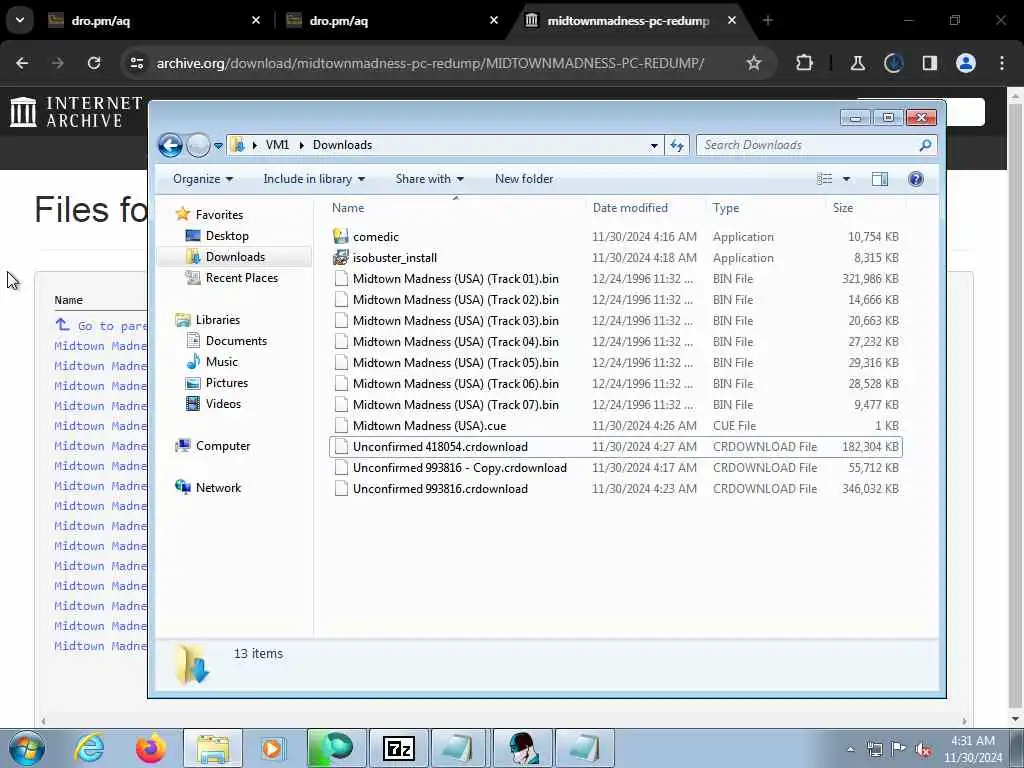Screen dimensions: 1024x768
Task: Open a new browser tab
Action: click(767, 20)
